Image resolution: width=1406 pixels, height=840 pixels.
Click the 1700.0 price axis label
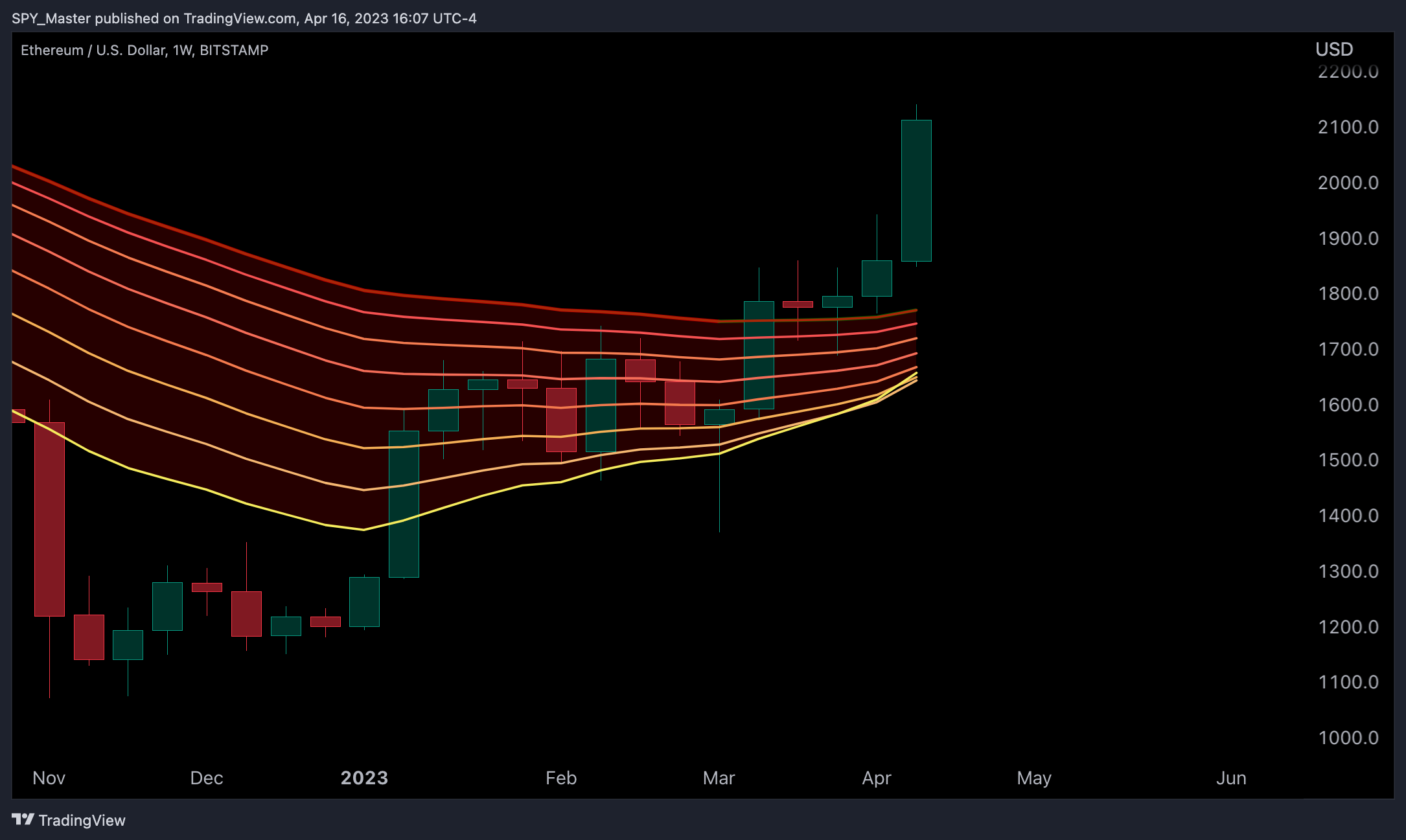(1348, 349)
